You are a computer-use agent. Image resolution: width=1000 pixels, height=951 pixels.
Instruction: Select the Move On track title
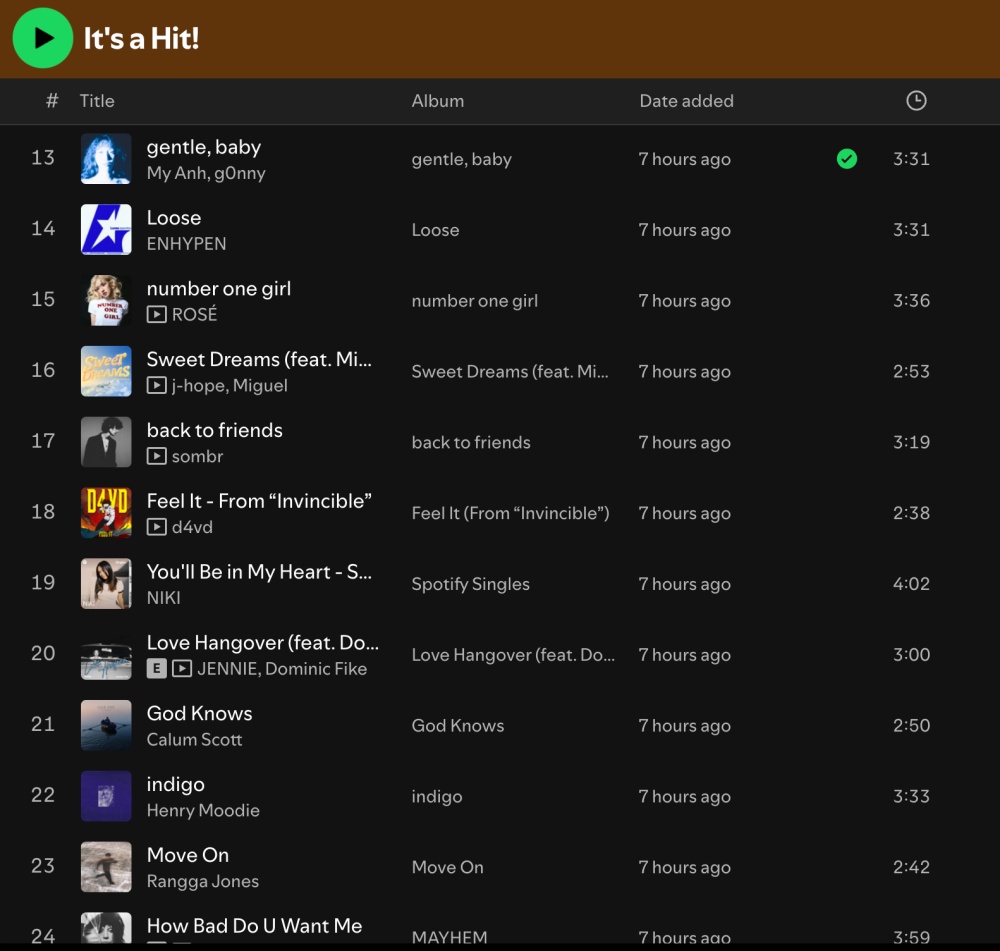(x=188, y=855)
